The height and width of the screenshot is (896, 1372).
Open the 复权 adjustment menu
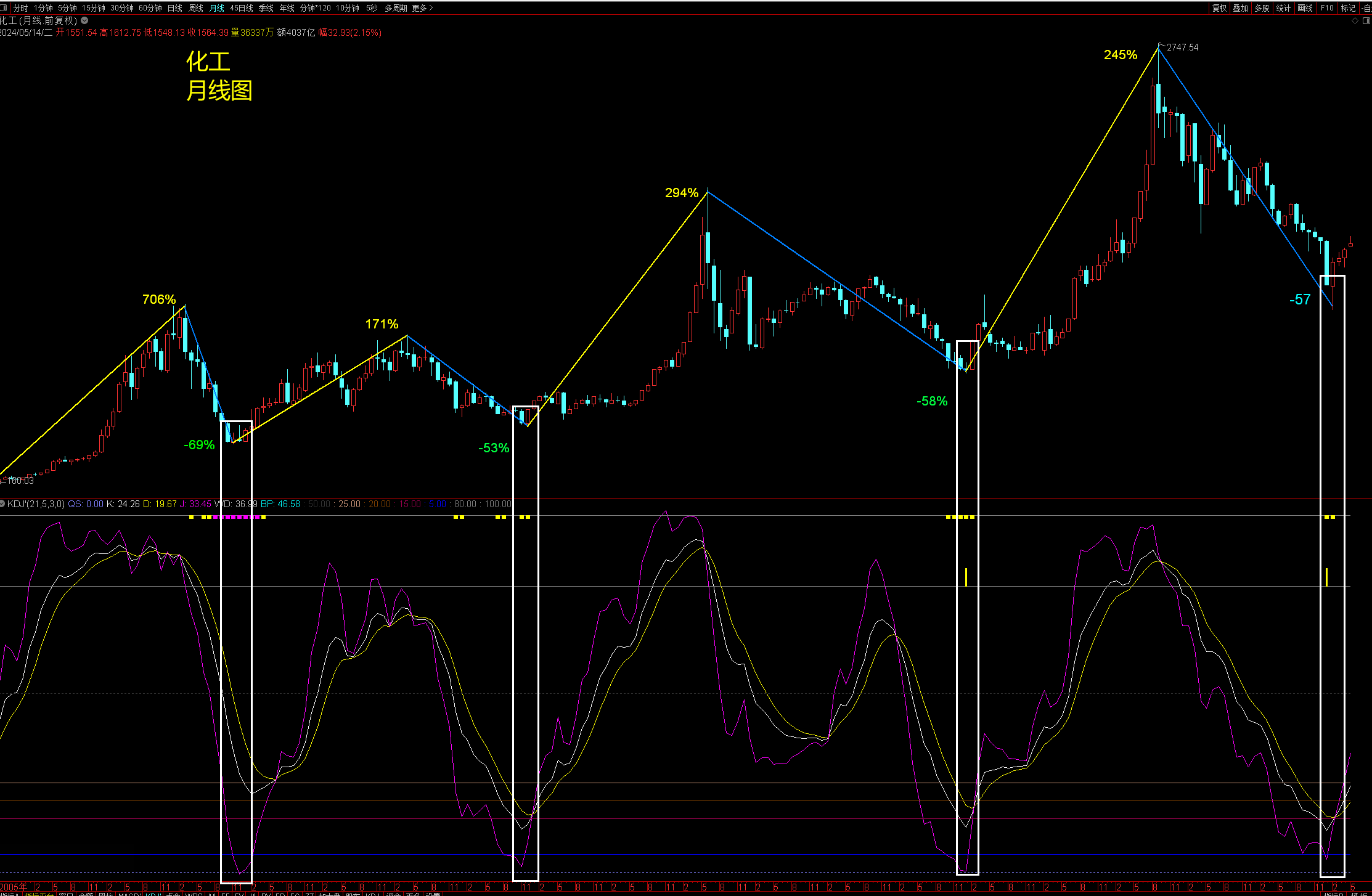click(x=1219, y=8)
